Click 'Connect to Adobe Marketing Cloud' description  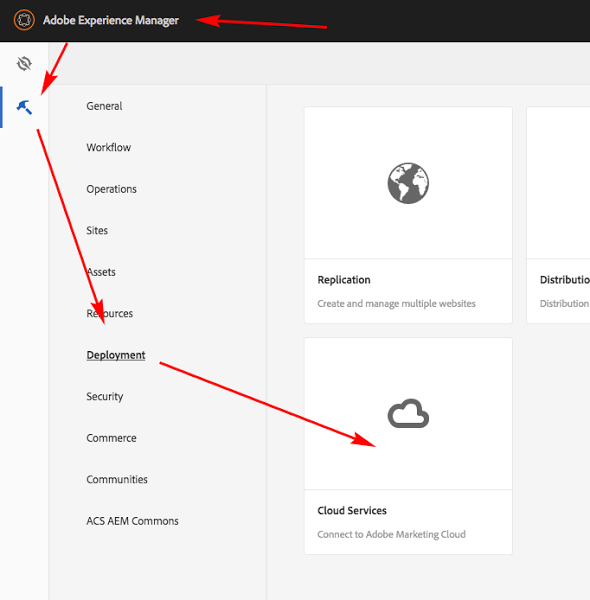tap(391, 534)
